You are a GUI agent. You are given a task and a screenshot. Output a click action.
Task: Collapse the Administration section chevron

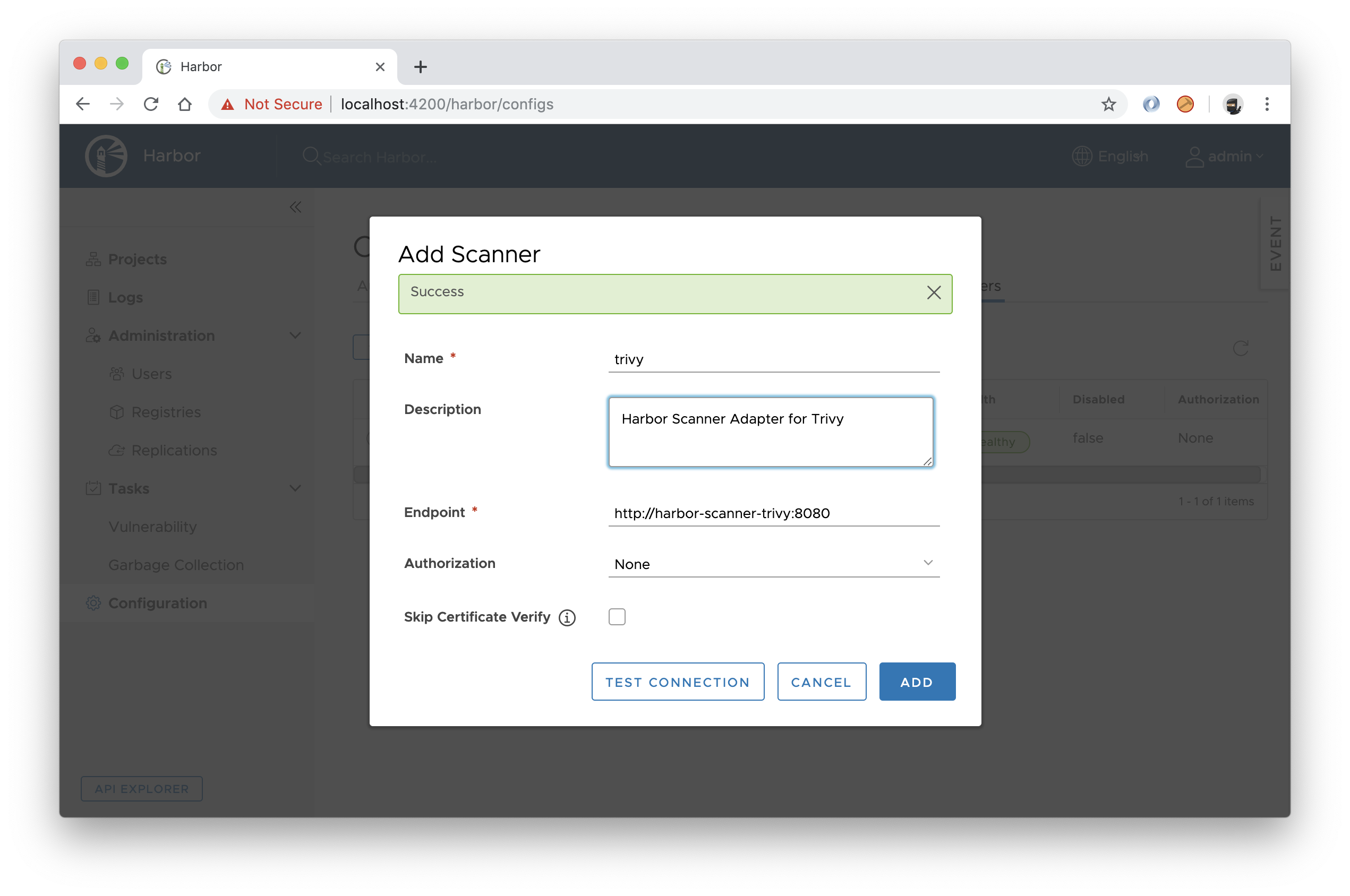click(295, 335)
